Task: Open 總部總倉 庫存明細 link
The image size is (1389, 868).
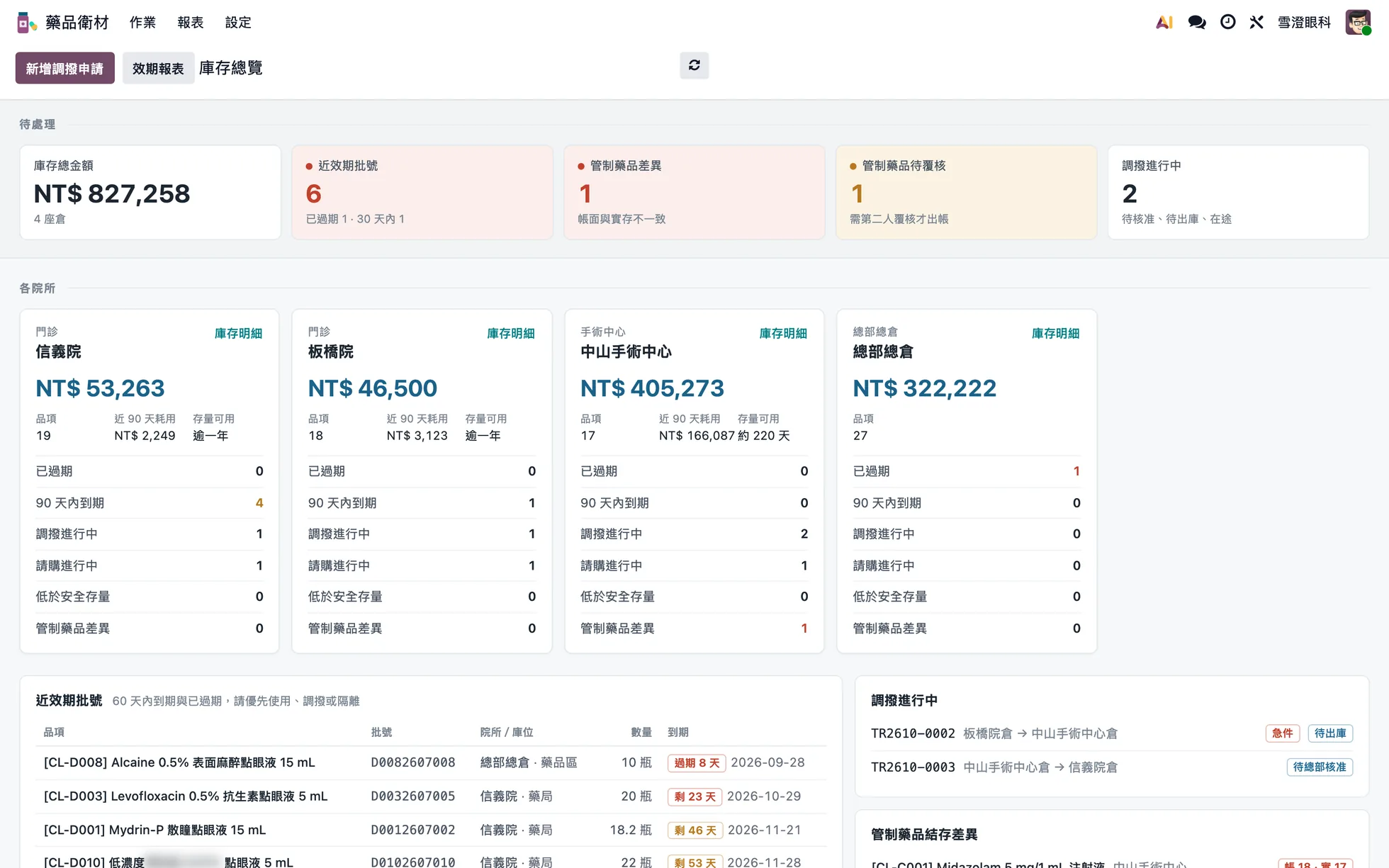Action: point(1055,334)
